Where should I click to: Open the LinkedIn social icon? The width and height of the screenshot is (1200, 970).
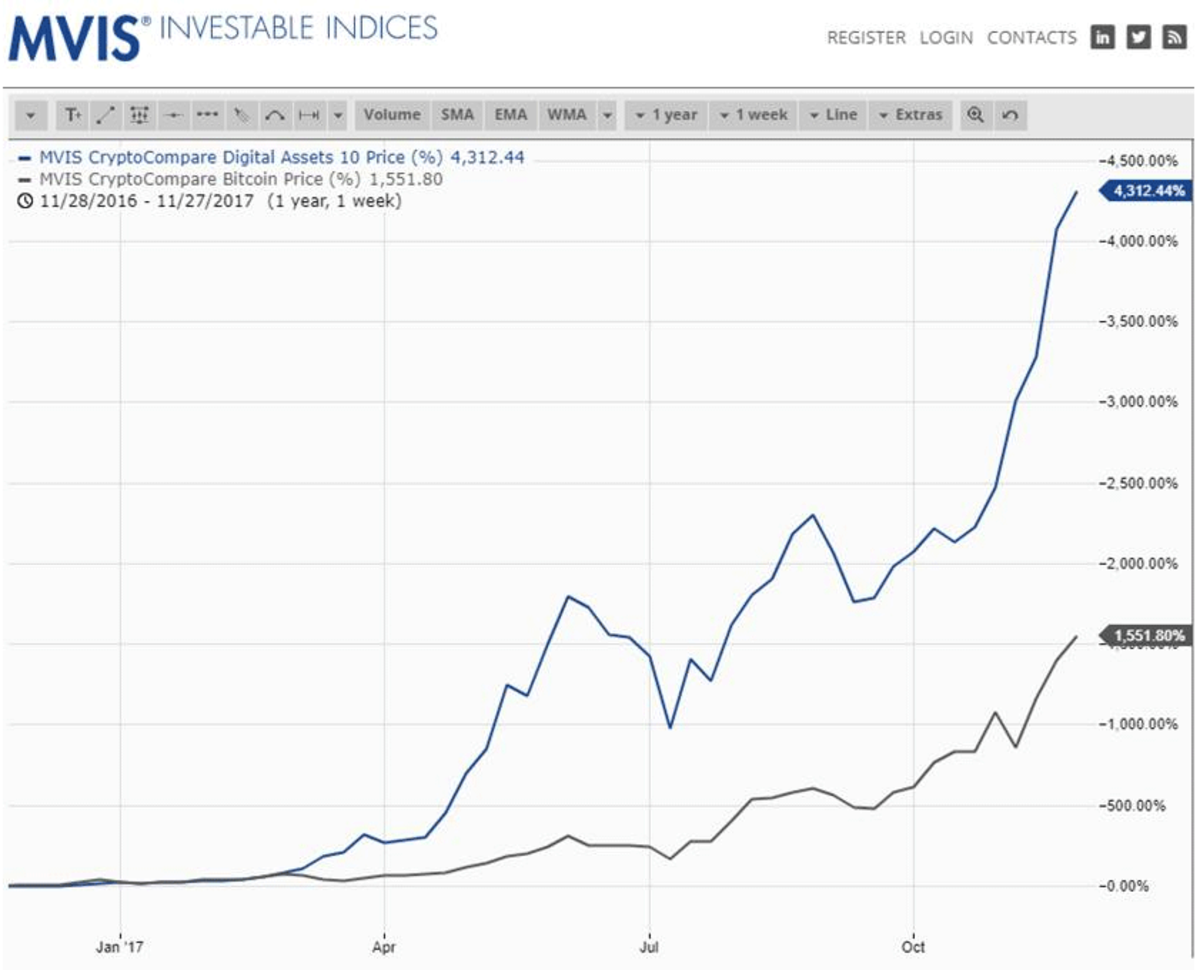point(1102,37)
